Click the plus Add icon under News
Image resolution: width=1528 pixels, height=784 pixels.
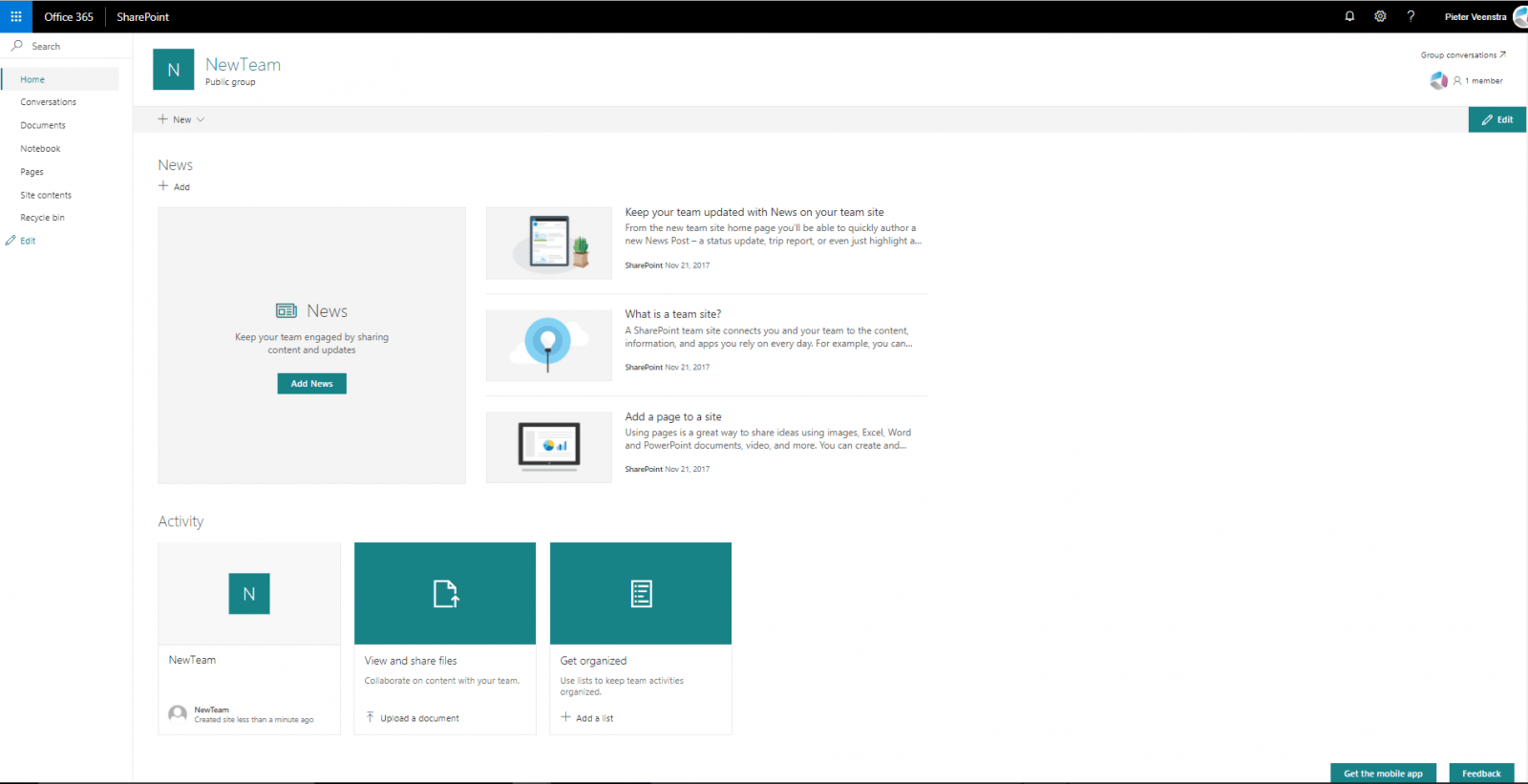click(x=163, y=186)
